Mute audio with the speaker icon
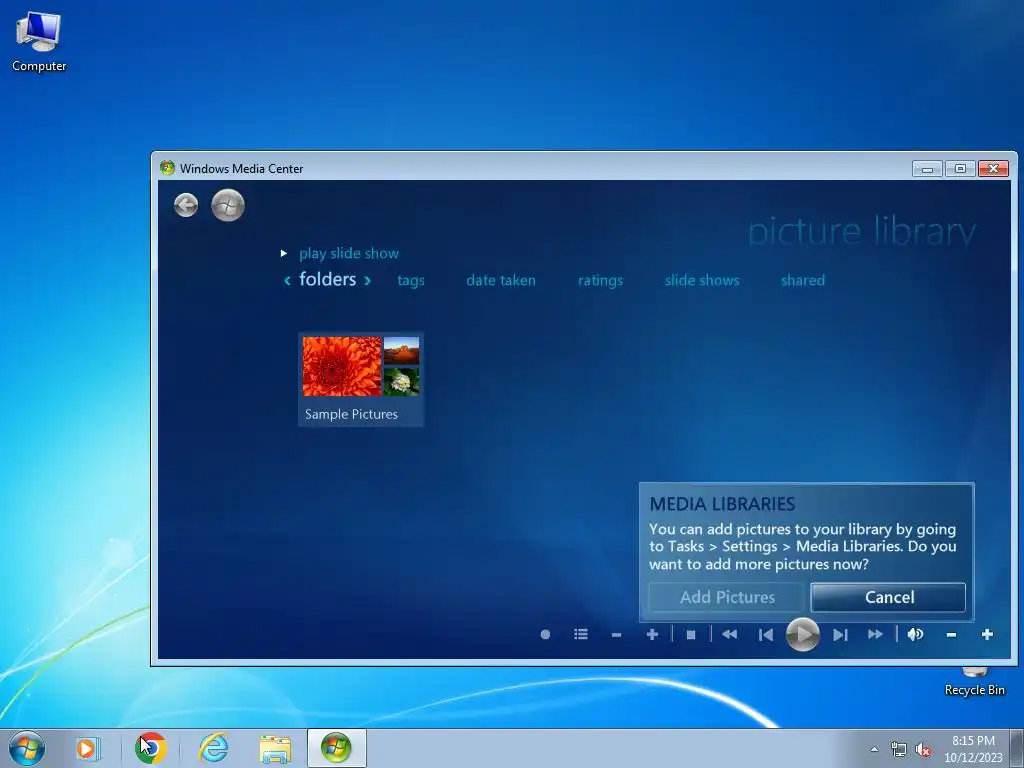The width and height of the screenshot is (1024, 768). click(x=915, y=634)
